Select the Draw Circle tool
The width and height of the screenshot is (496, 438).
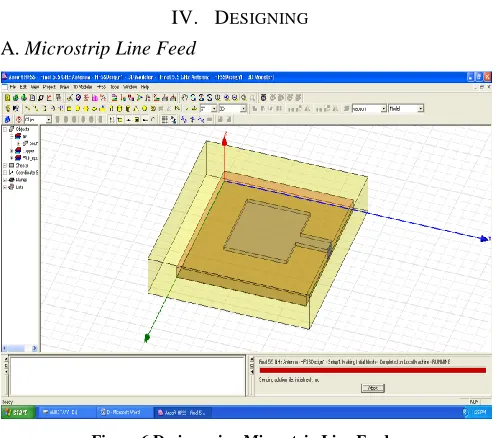[x=77, y=109]
